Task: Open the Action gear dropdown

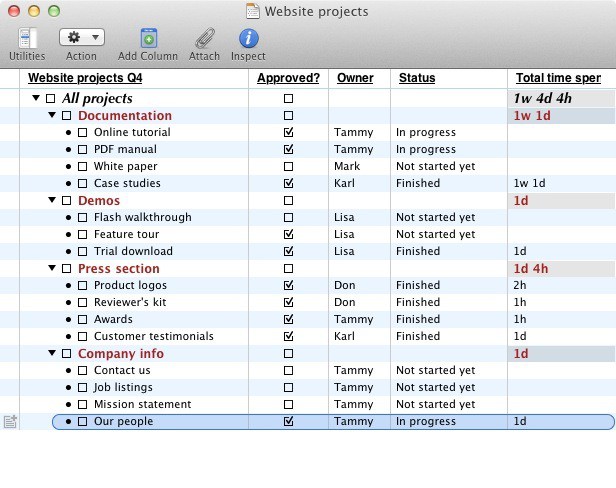Action: [x=81, y=38]
